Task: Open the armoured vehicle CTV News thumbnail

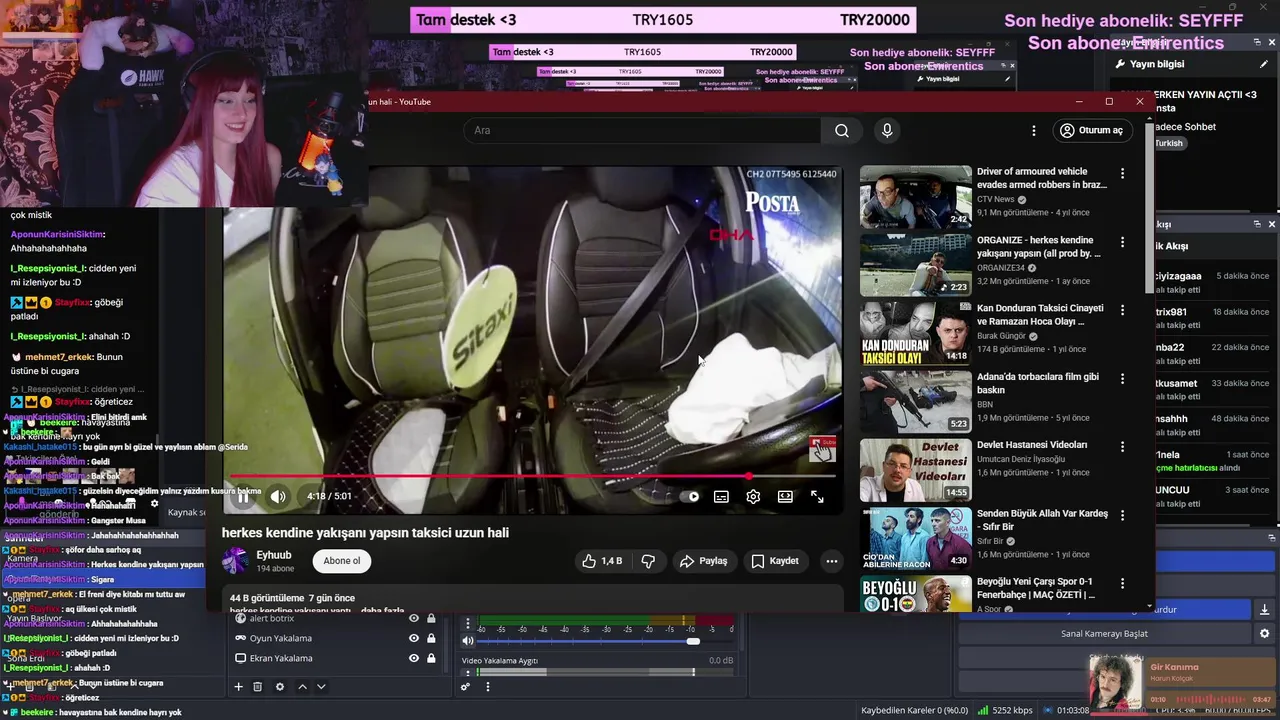Action: click(x=915, y=197)
